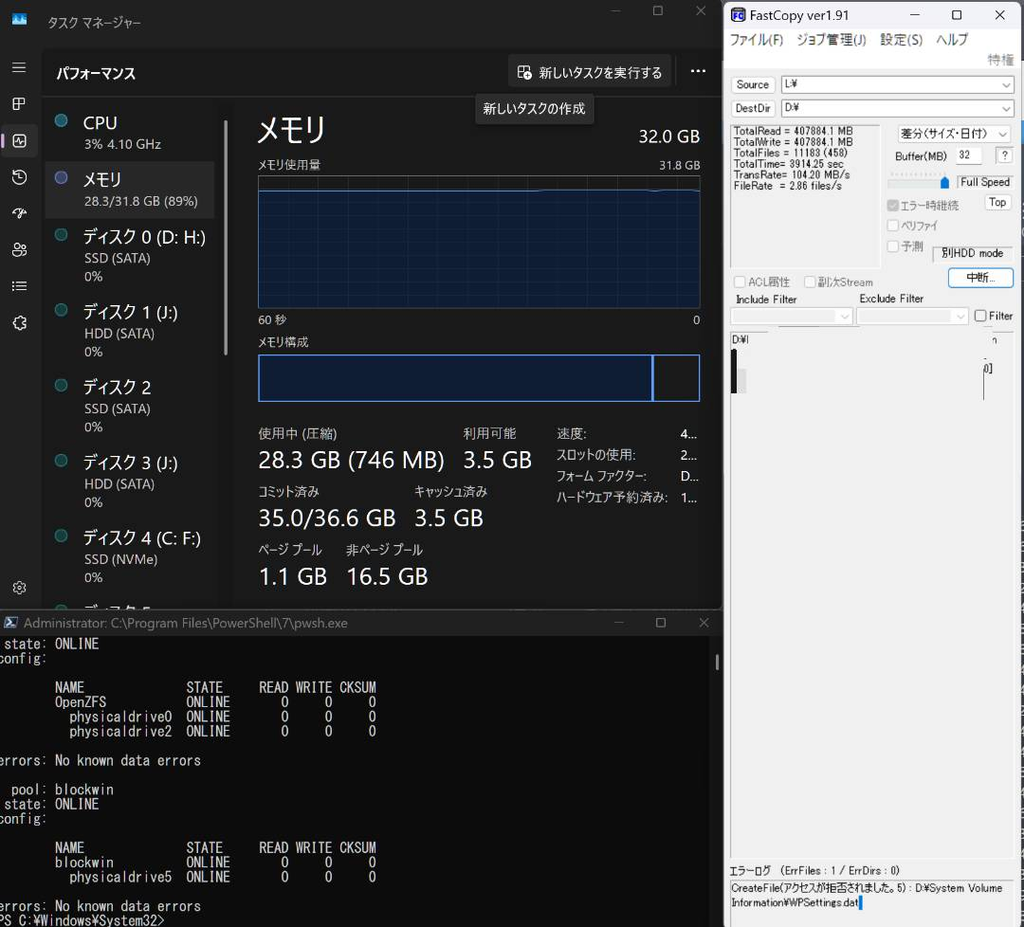Adjust the FastCopy speed slider
Image resolution: width=1024 pixels, height=927 pixels.
coord(944,182)
